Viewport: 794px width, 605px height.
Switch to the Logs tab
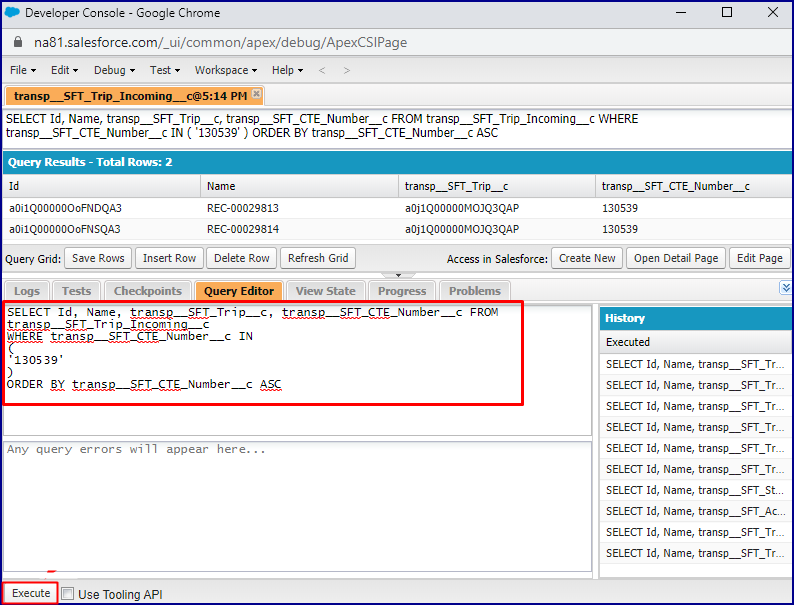coord(27,291)
